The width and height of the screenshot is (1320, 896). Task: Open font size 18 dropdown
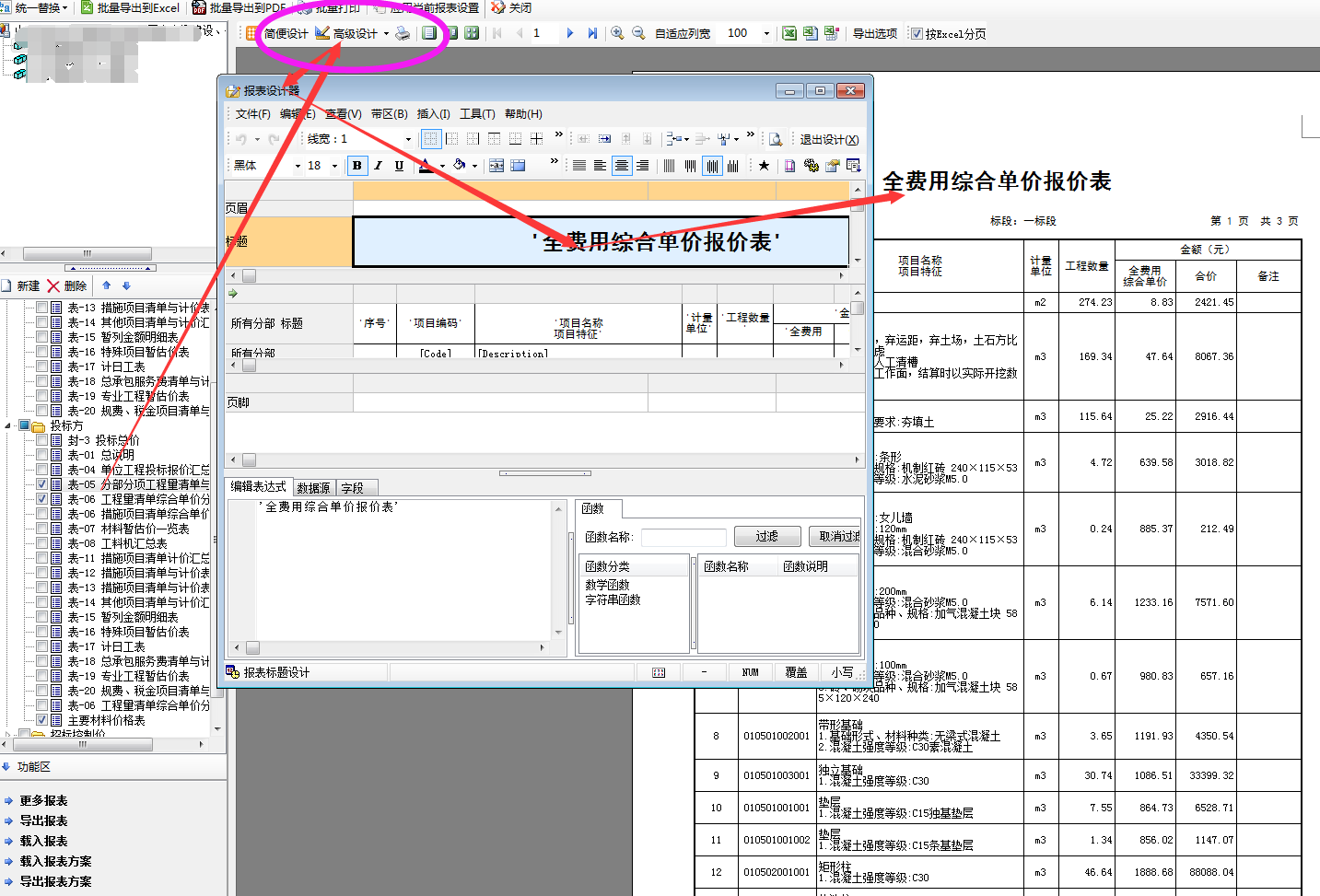tap(334, 166)
